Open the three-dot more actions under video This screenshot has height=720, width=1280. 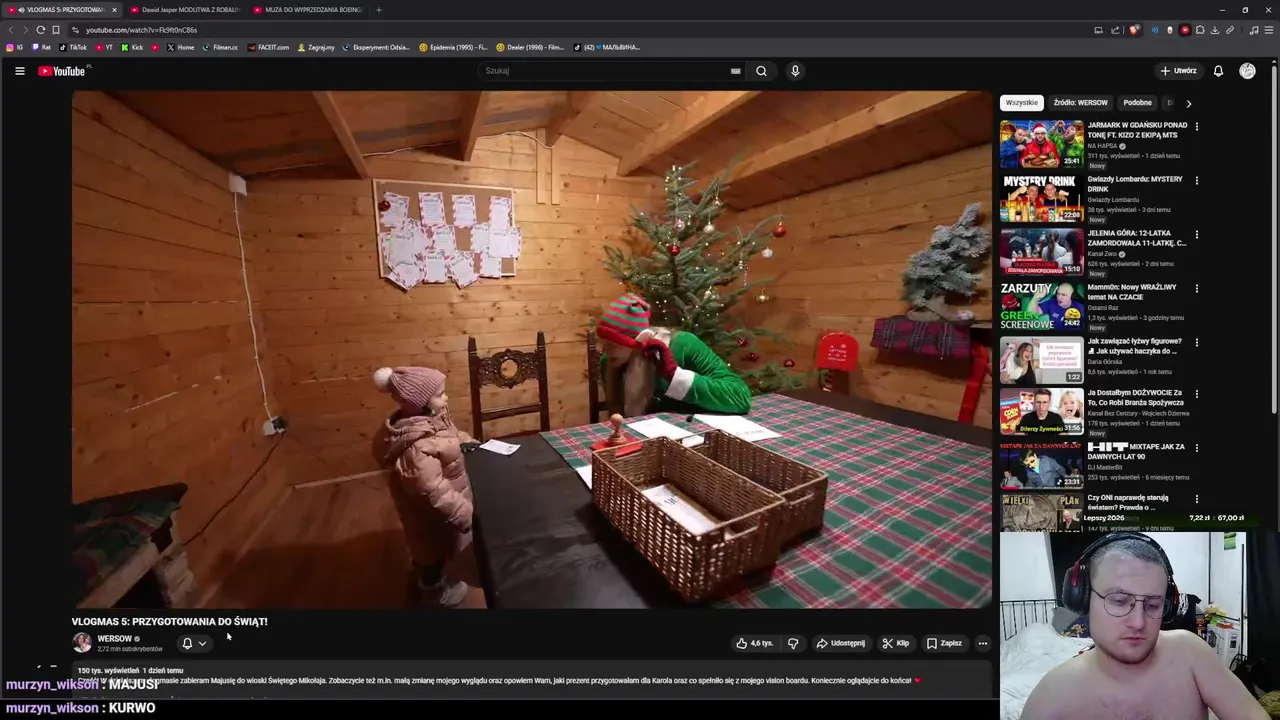click(983, 643)
